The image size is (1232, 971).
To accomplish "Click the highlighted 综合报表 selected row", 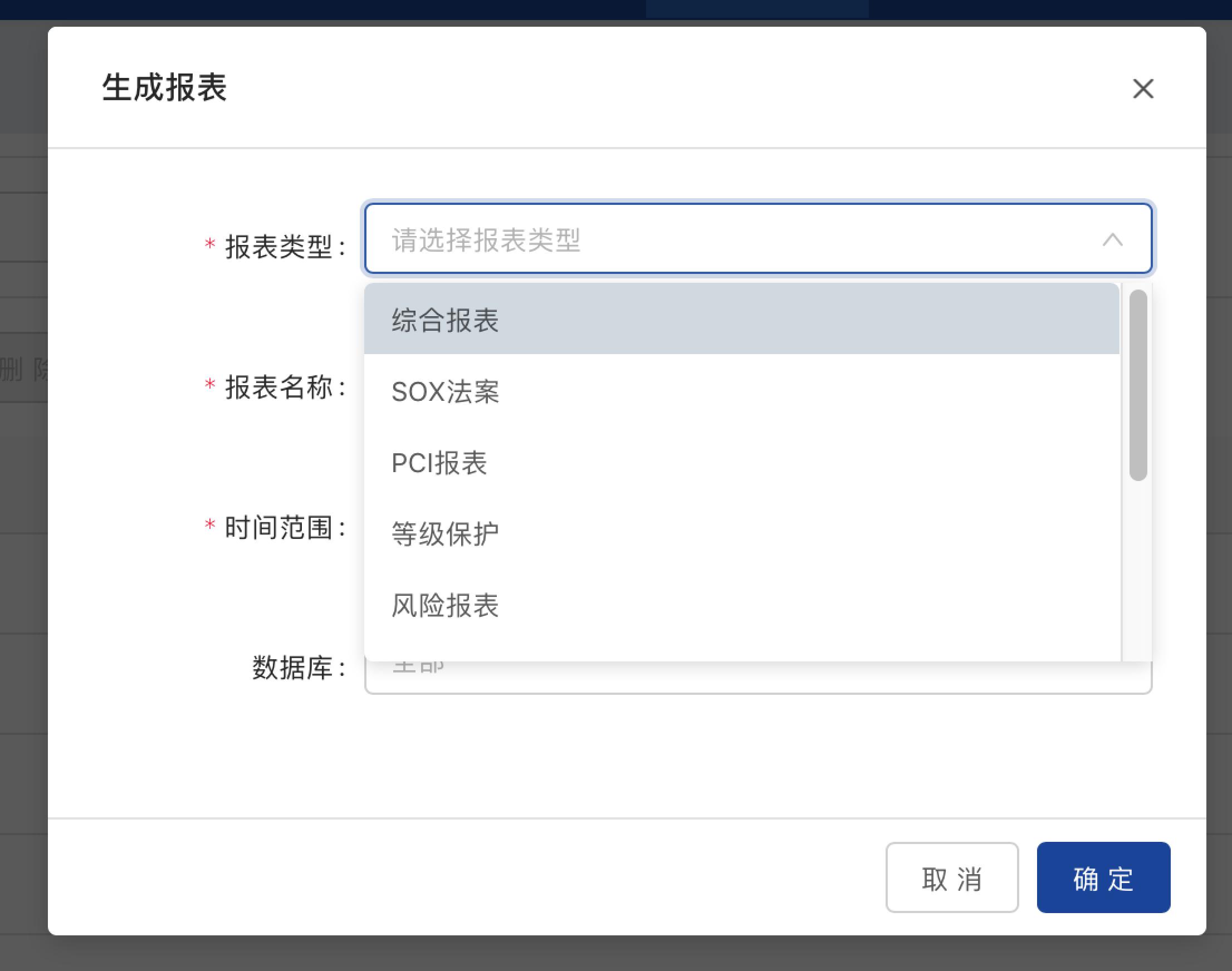I will point(740,320).
